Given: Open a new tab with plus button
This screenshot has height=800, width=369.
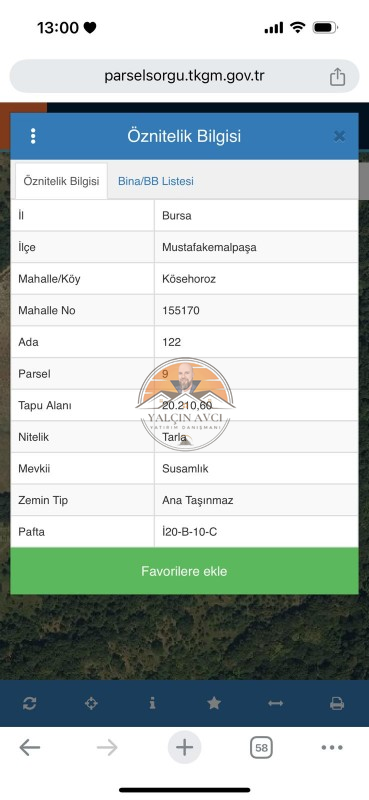Looking at the screenshot, I should [184, 748].
